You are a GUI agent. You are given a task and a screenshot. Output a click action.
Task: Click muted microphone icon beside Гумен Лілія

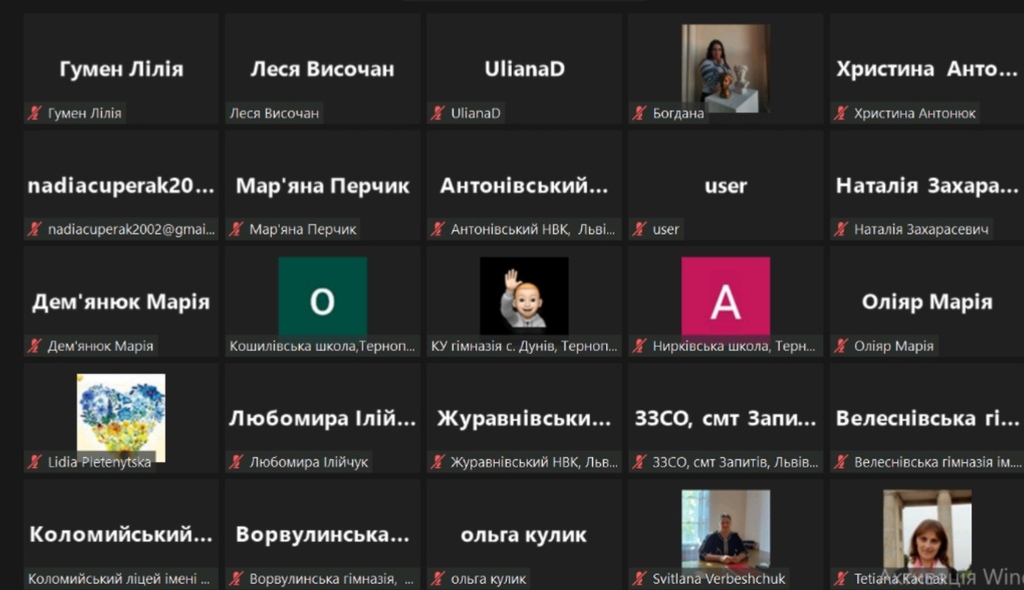35,113
